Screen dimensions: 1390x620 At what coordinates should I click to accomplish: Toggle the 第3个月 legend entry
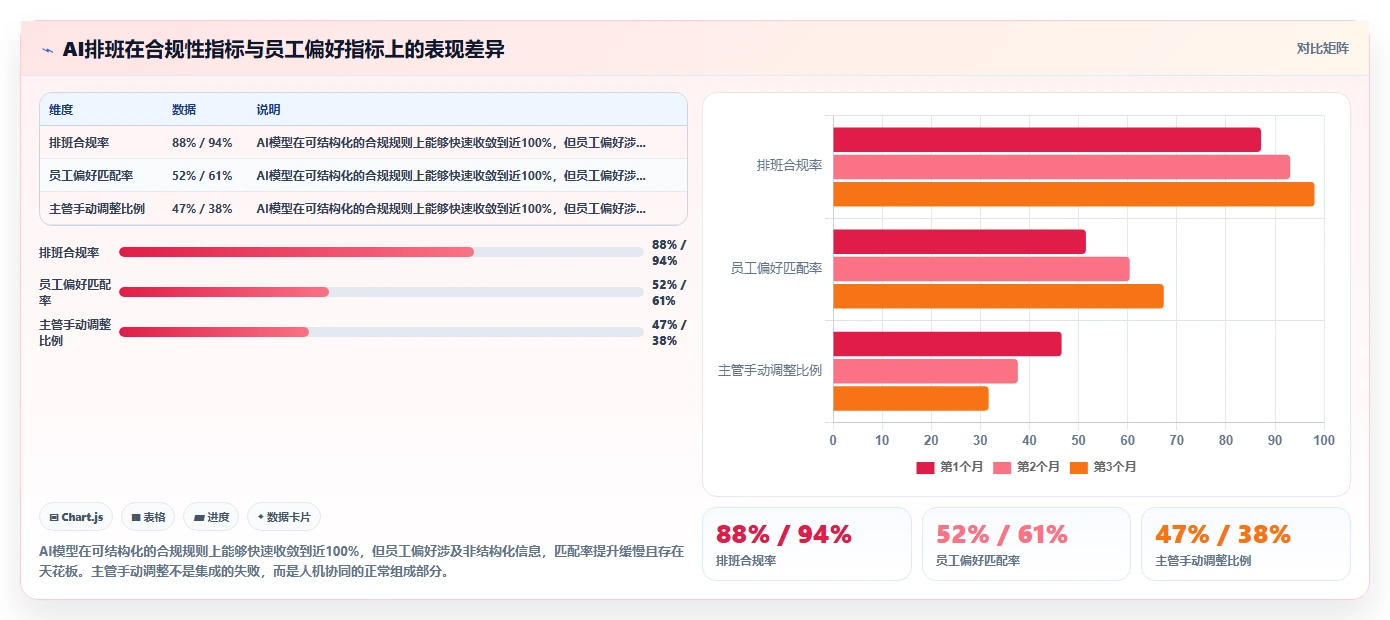pos(1103,467)
